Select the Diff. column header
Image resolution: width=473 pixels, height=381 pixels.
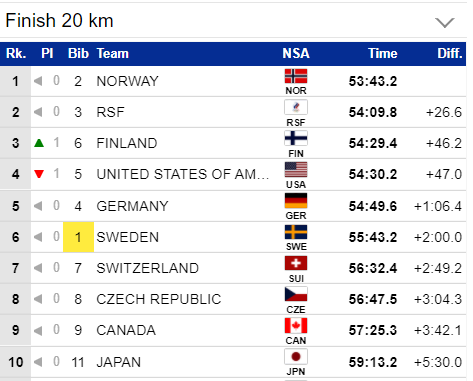pyautogui.click(x=450, y=53)
